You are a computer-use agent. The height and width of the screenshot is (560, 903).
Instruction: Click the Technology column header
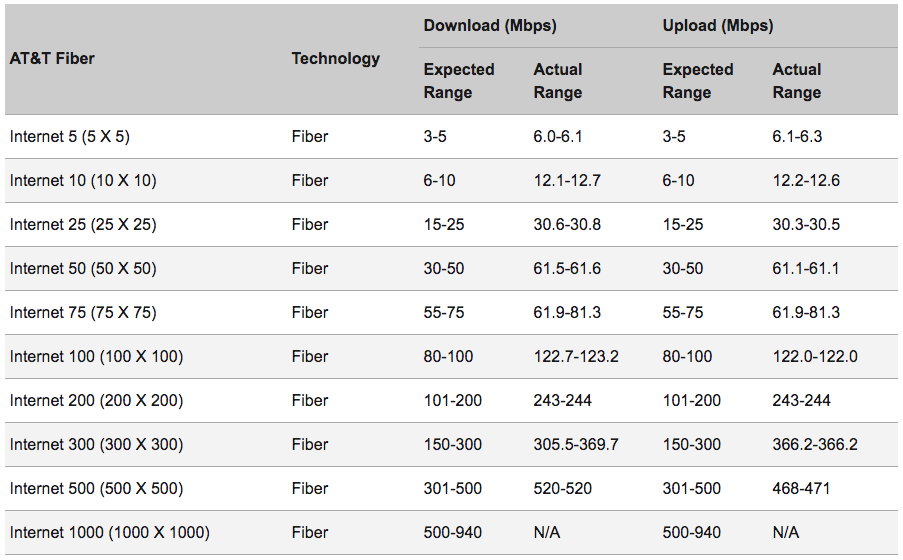335,58
